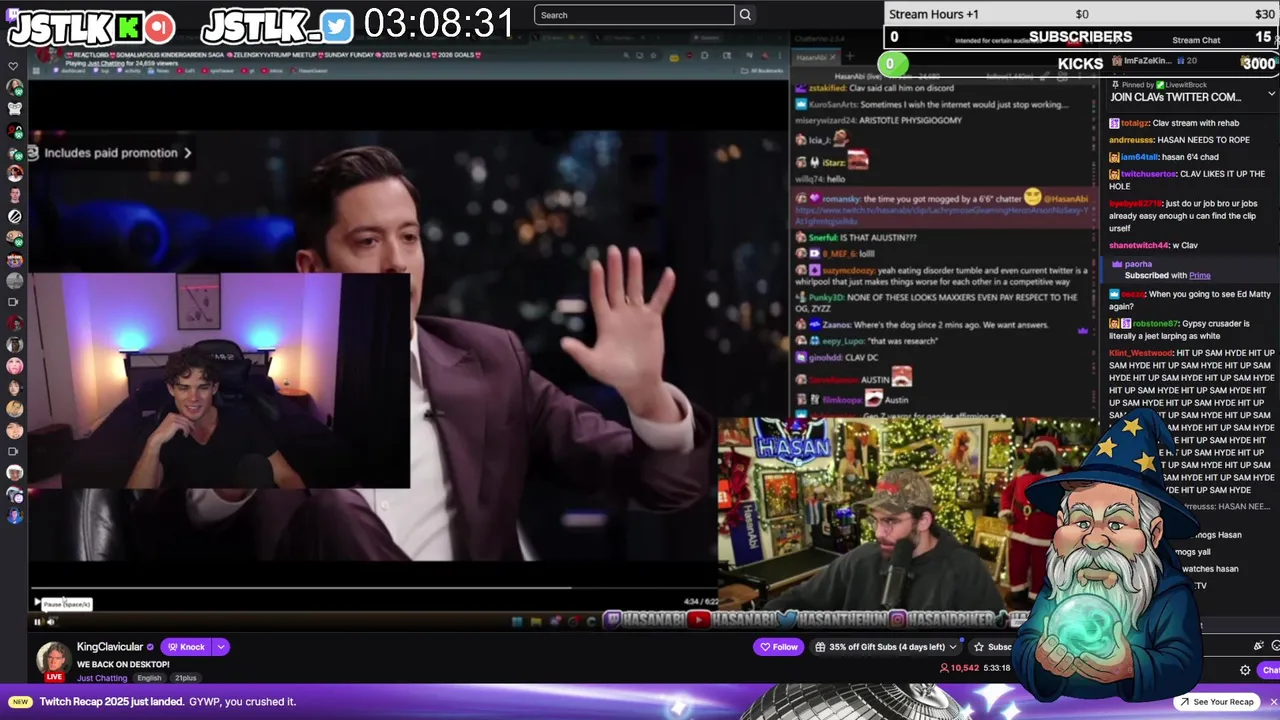Open the Just Chatting category link

click(x=102, y=678)
